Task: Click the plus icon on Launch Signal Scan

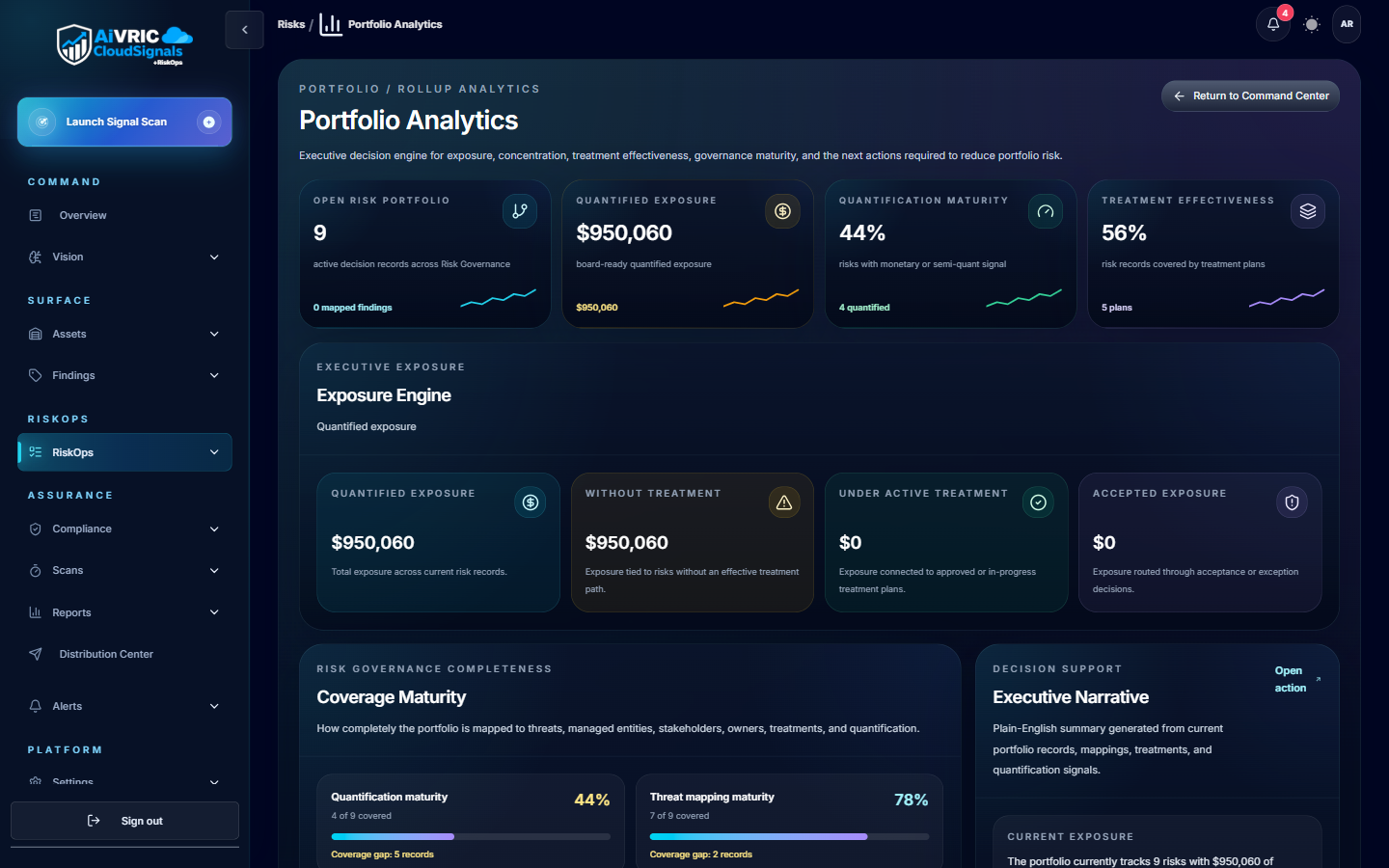Action: 208,122
